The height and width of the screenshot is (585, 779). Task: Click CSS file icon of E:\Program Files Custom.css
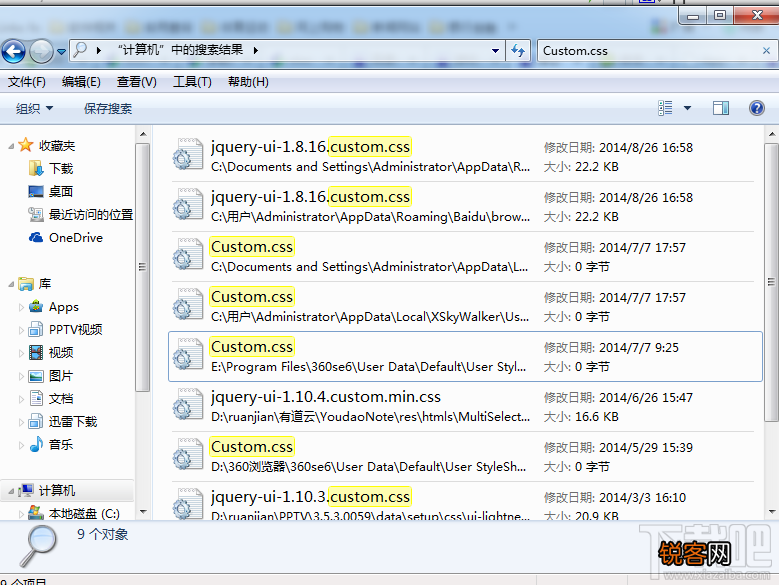click(x=188, y=354)
